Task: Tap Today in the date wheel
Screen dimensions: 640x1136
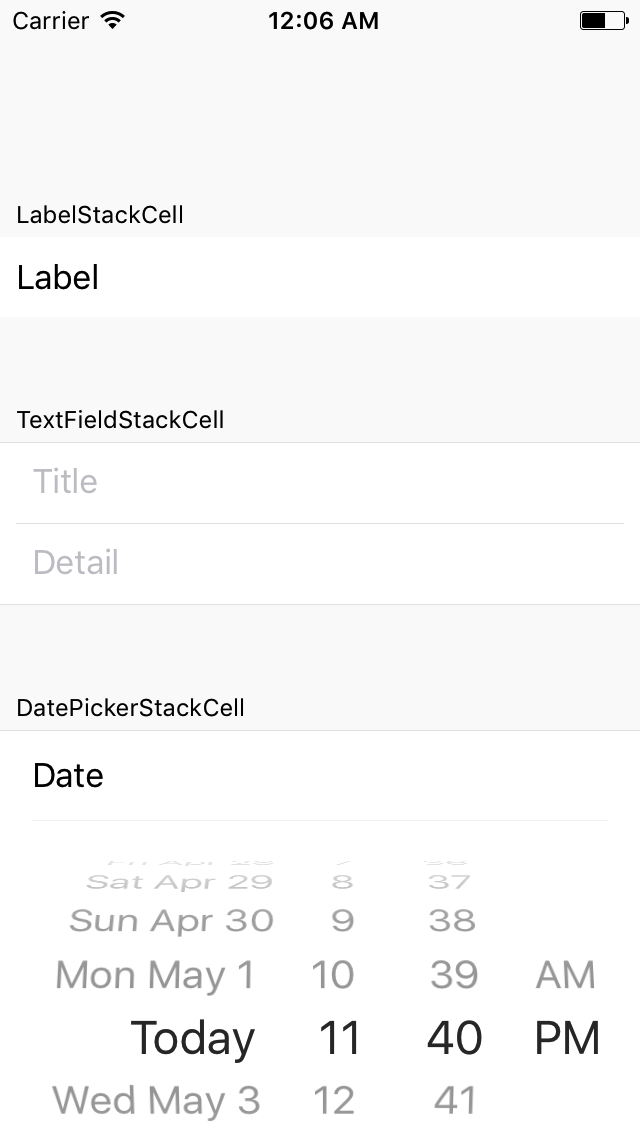Action: (x=193, y=1039)
